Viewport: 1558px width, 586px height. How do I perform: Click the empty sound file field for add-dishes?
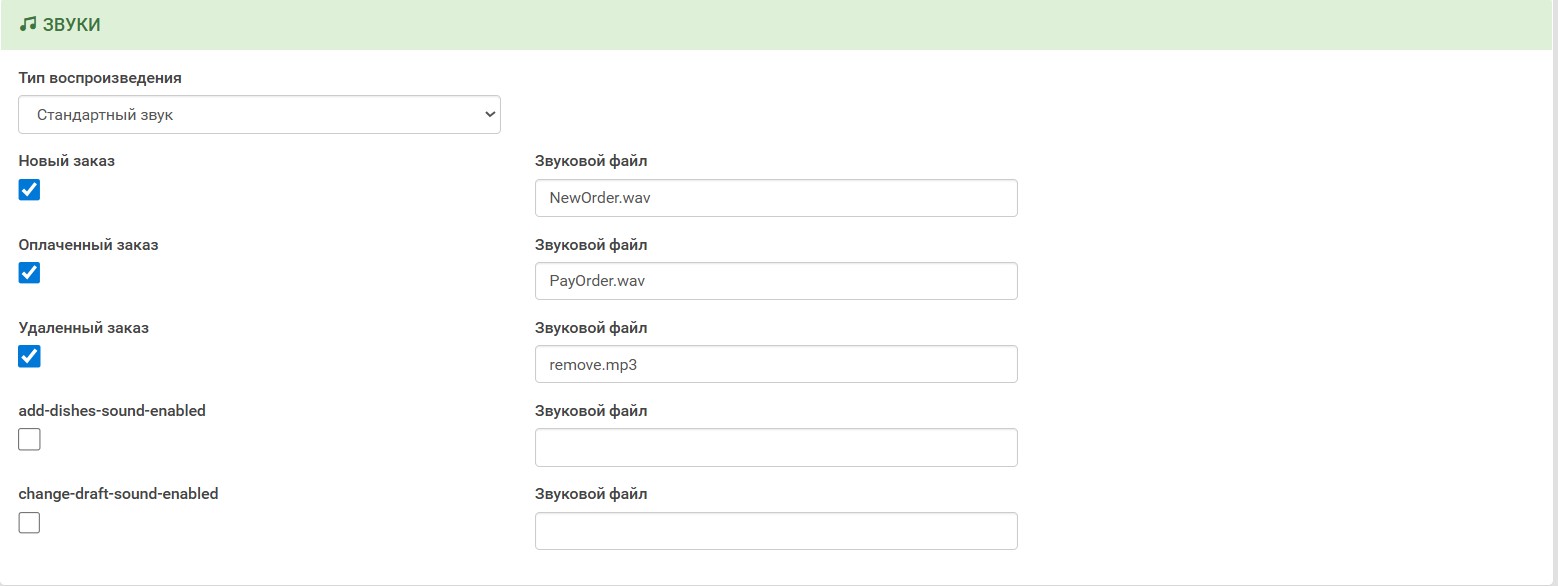[776, 448]
